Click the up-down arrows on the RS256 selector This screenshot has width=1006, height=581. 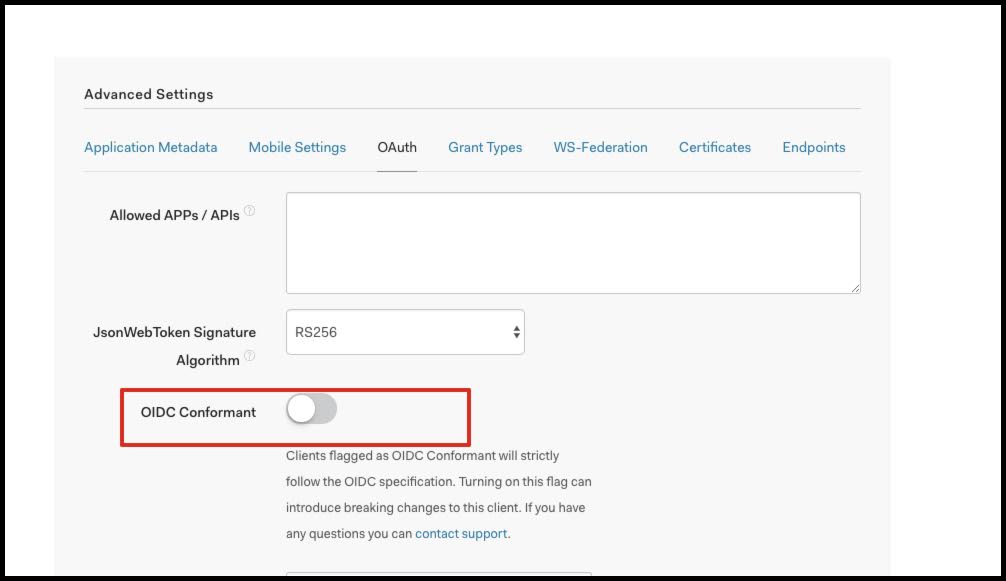point(516,332)
